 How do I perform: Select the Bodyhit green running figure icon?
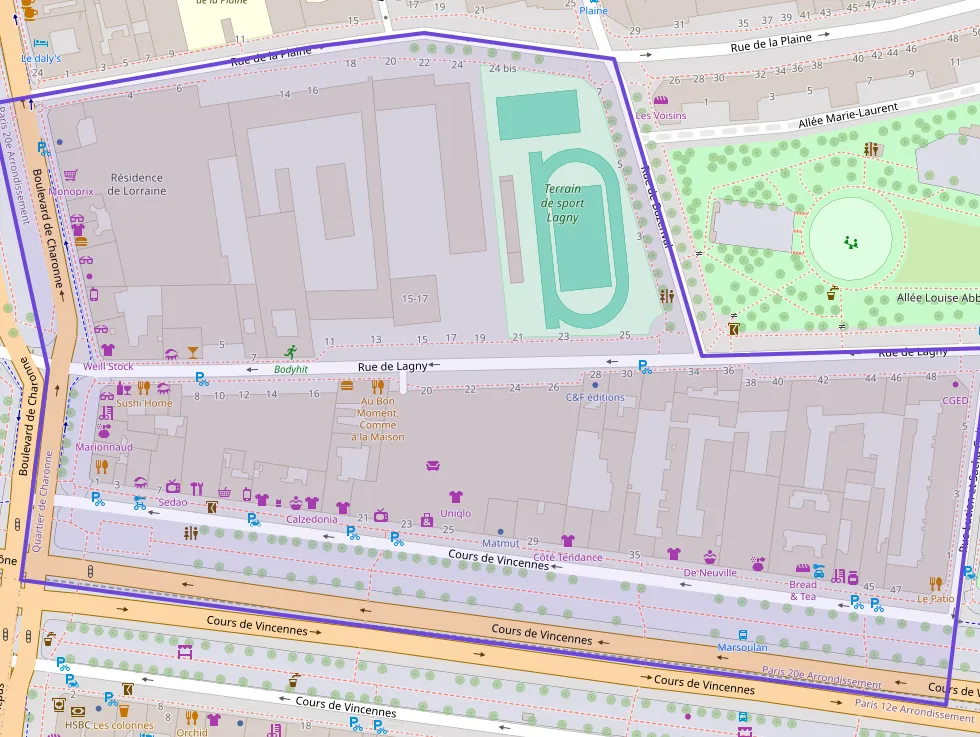[x=290, y=351]
